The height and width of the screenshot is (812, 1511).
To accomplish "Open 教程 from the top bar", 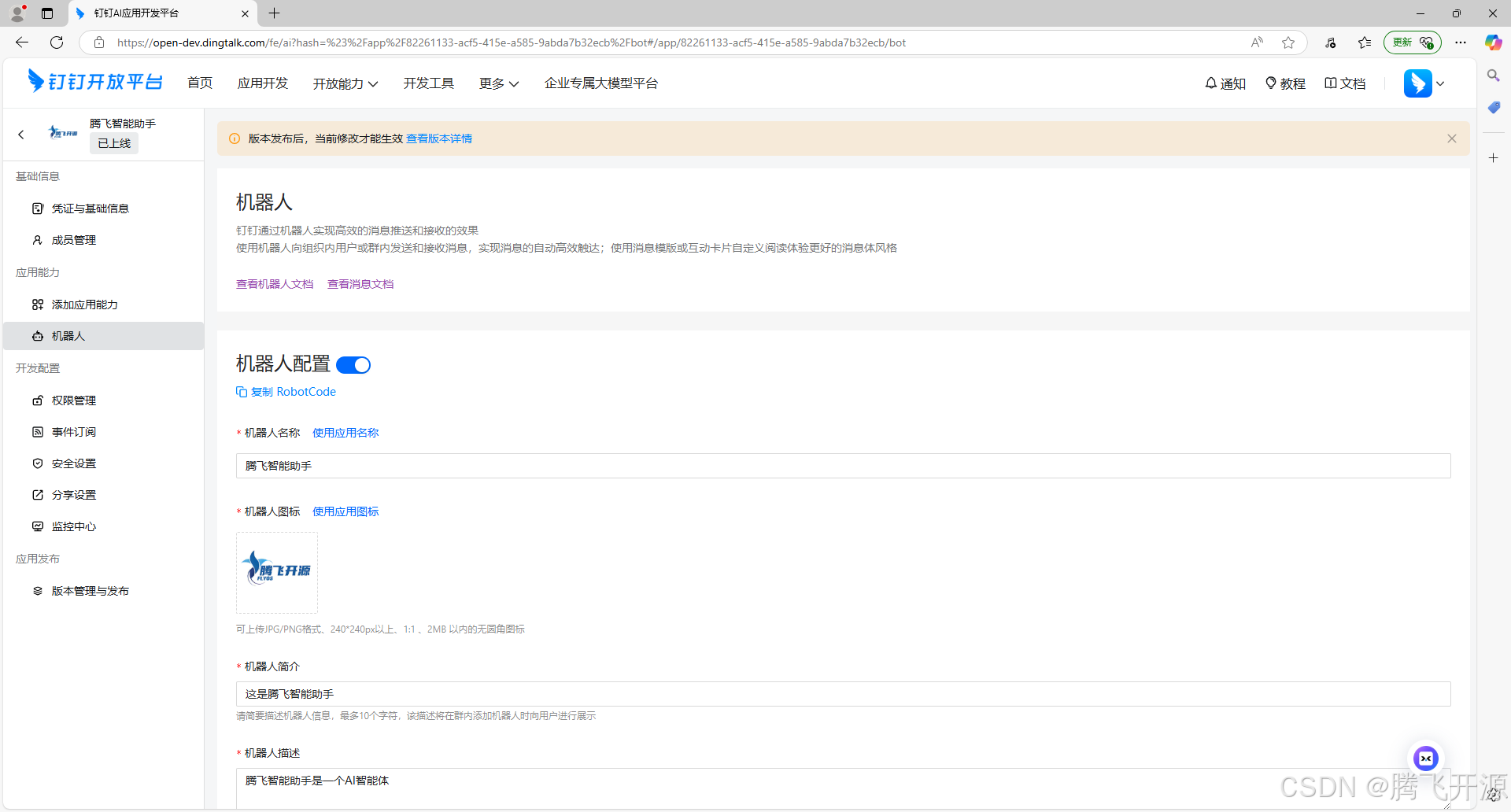I will pos(1285,83).
